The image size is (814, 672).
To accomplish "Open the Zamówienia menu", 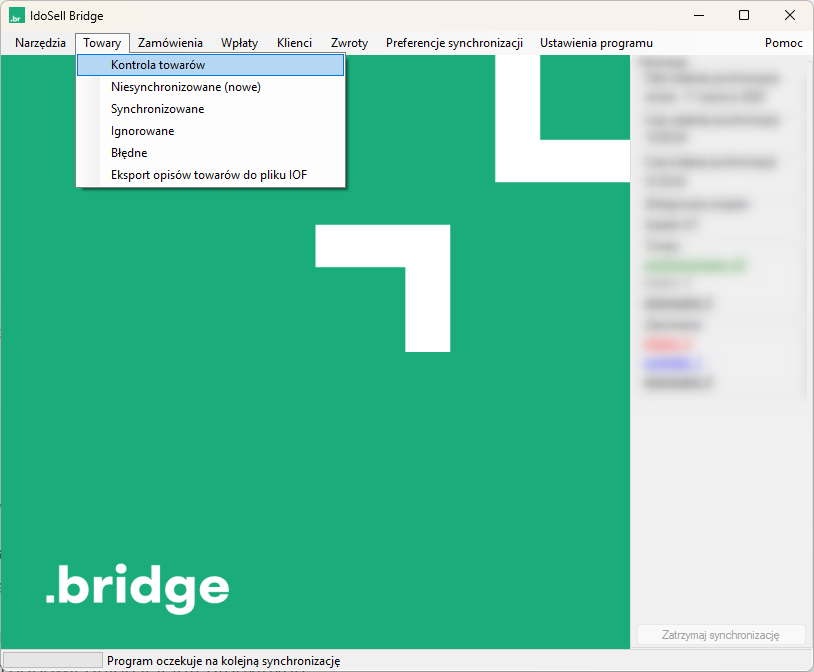I will coord(170,43).
